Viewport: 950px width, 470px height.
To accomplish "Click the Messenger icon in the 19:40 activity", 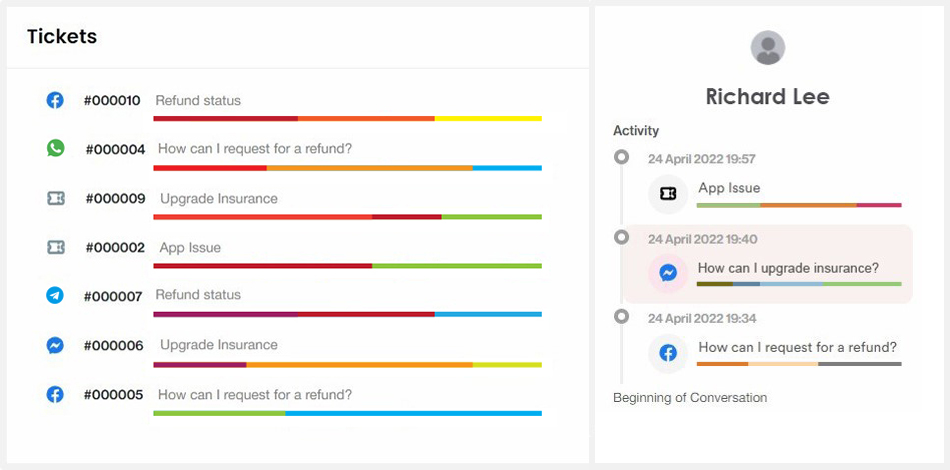I will 668,273.
